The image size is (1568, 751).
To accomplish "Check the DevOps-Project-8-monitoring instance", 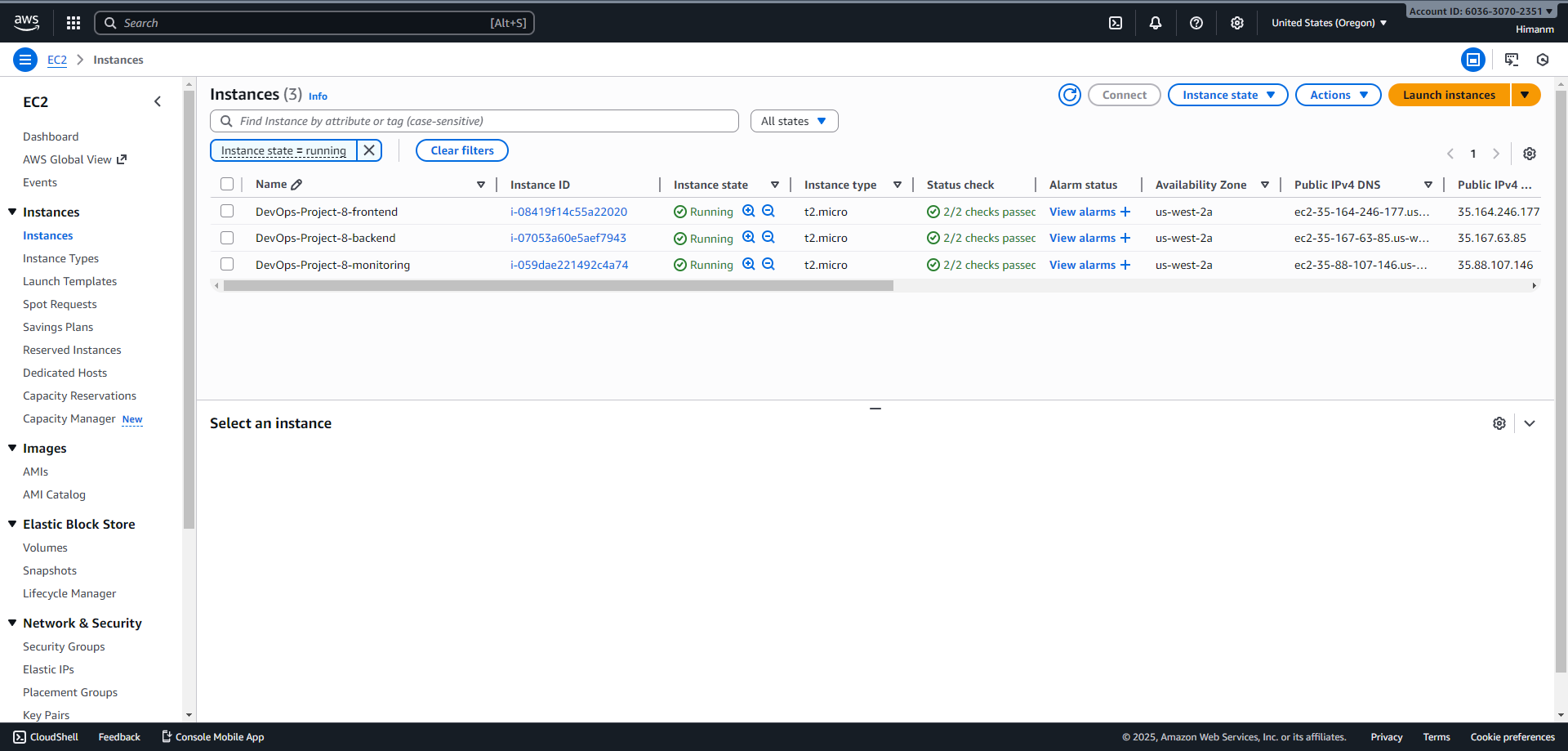I will click(227, 264).
